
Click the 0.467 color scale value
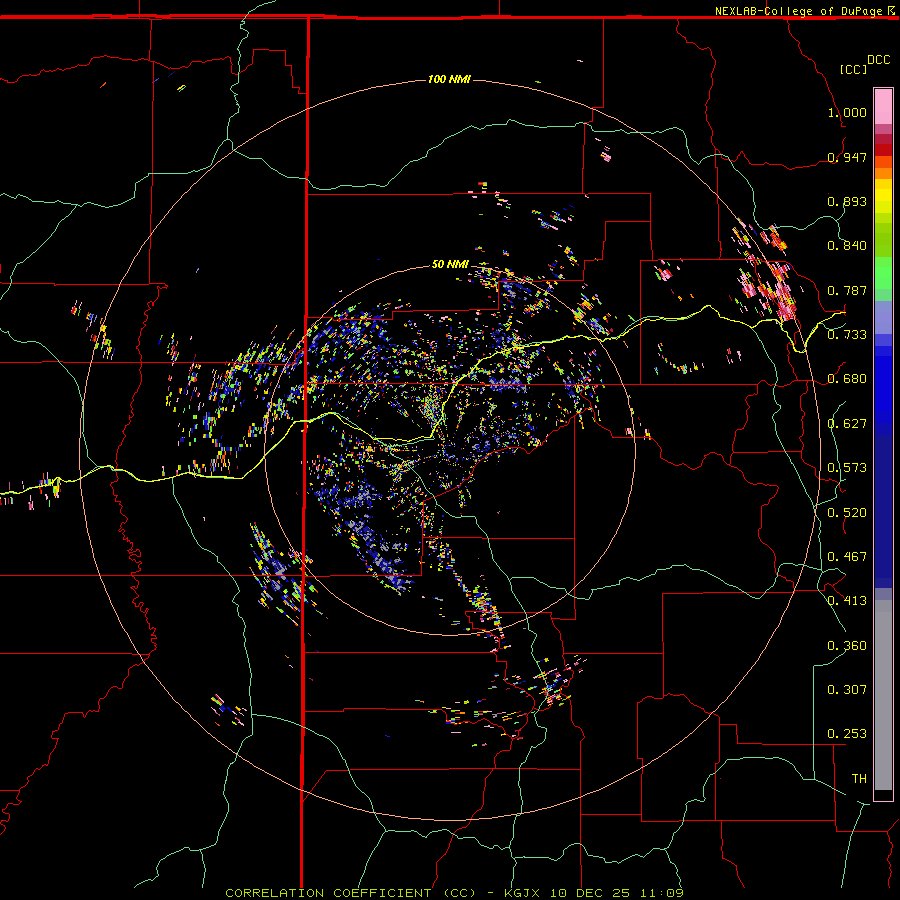[x=847, y=556]
